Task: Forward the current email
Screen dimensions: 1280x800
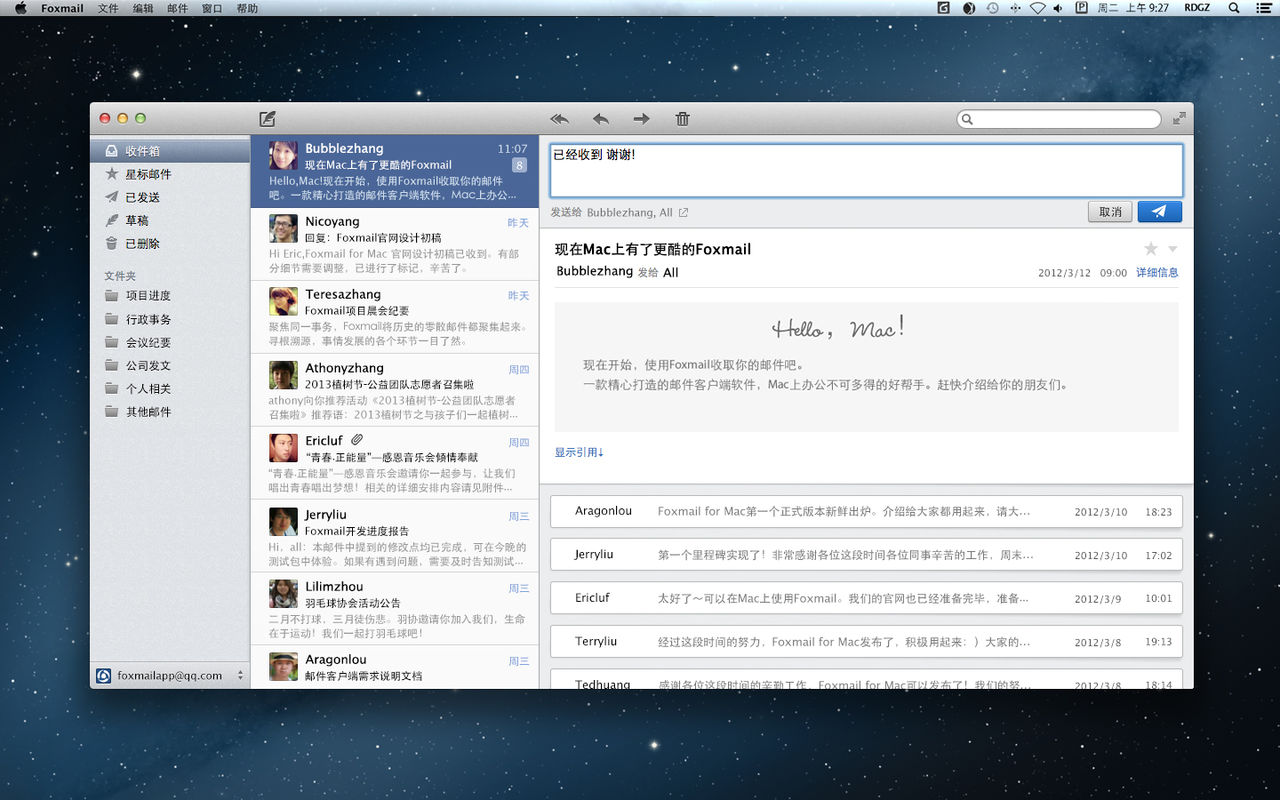Action: click(641, 119)
